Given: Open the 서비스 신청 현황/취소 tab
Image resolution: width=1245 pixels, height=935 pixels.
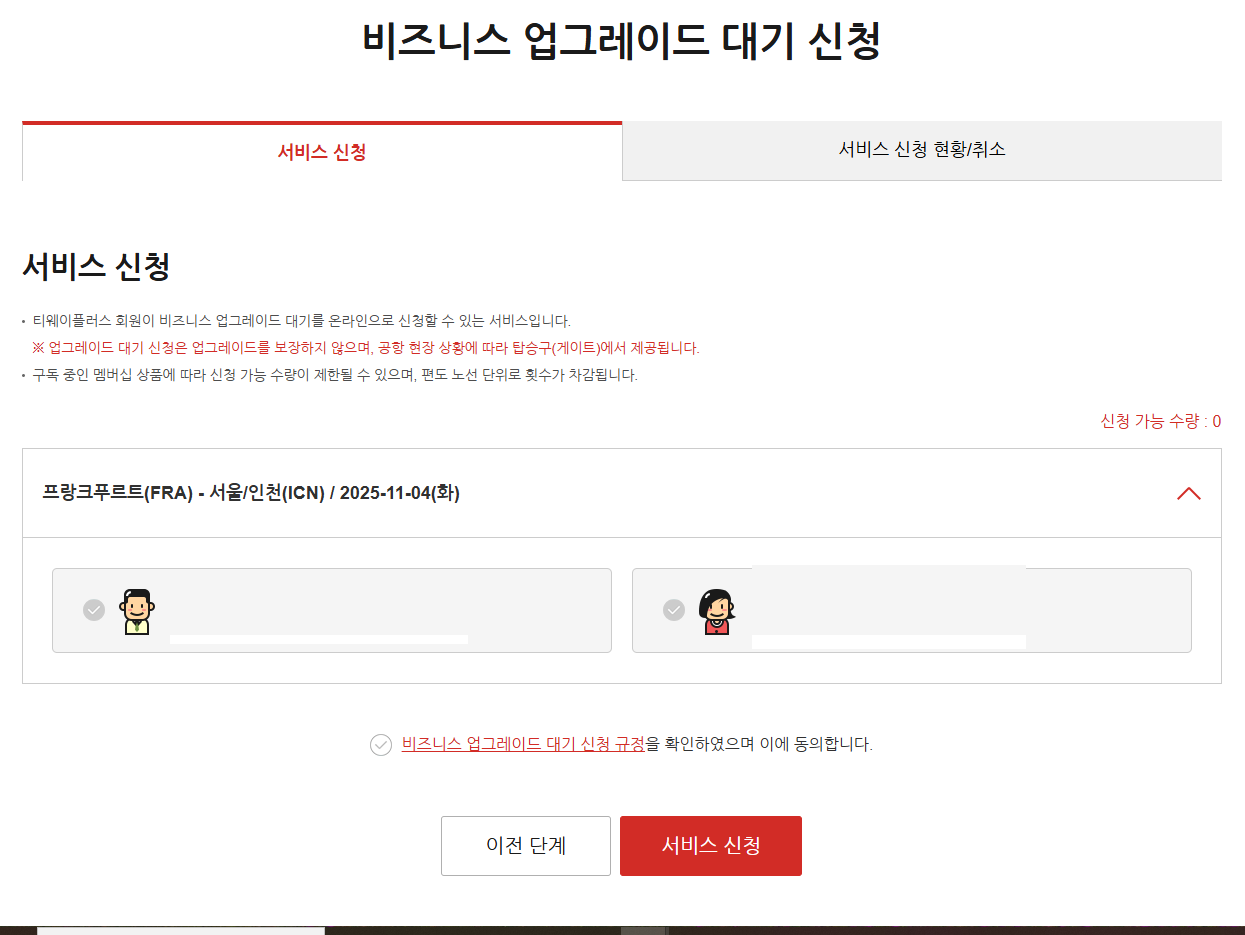Looking at the screenshot, I should pos(922,150).
